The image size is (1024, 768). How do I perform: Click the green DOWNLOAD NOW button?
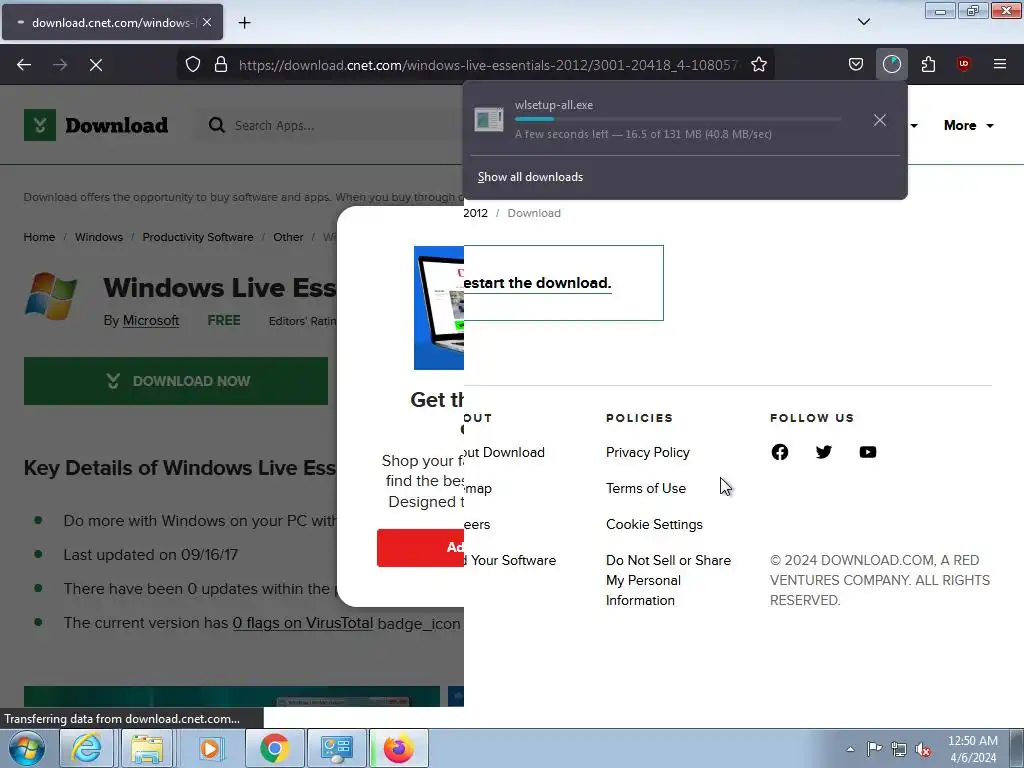coord(176,381)
